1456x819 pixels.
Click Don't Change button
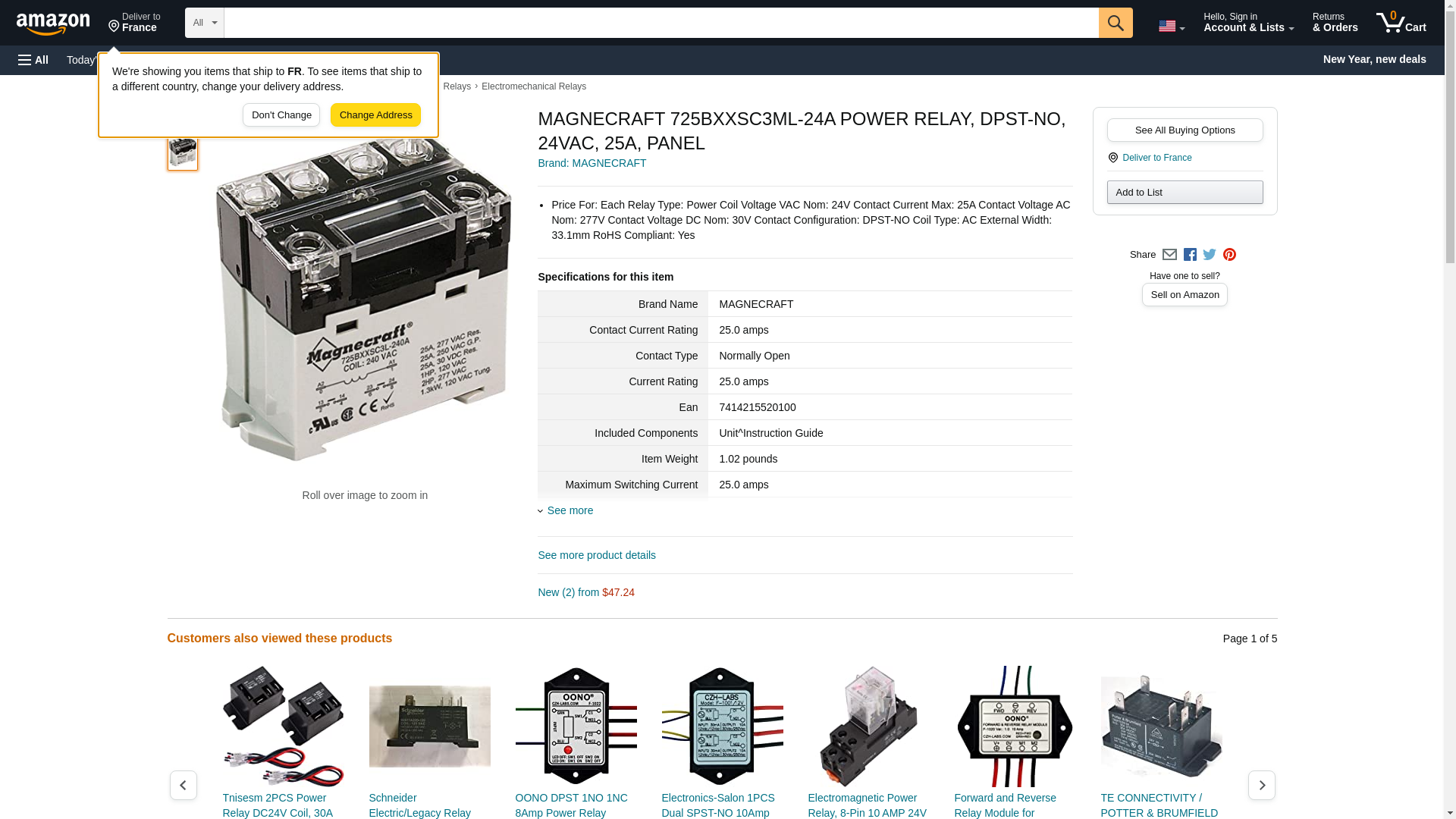(x=281, y=115)
